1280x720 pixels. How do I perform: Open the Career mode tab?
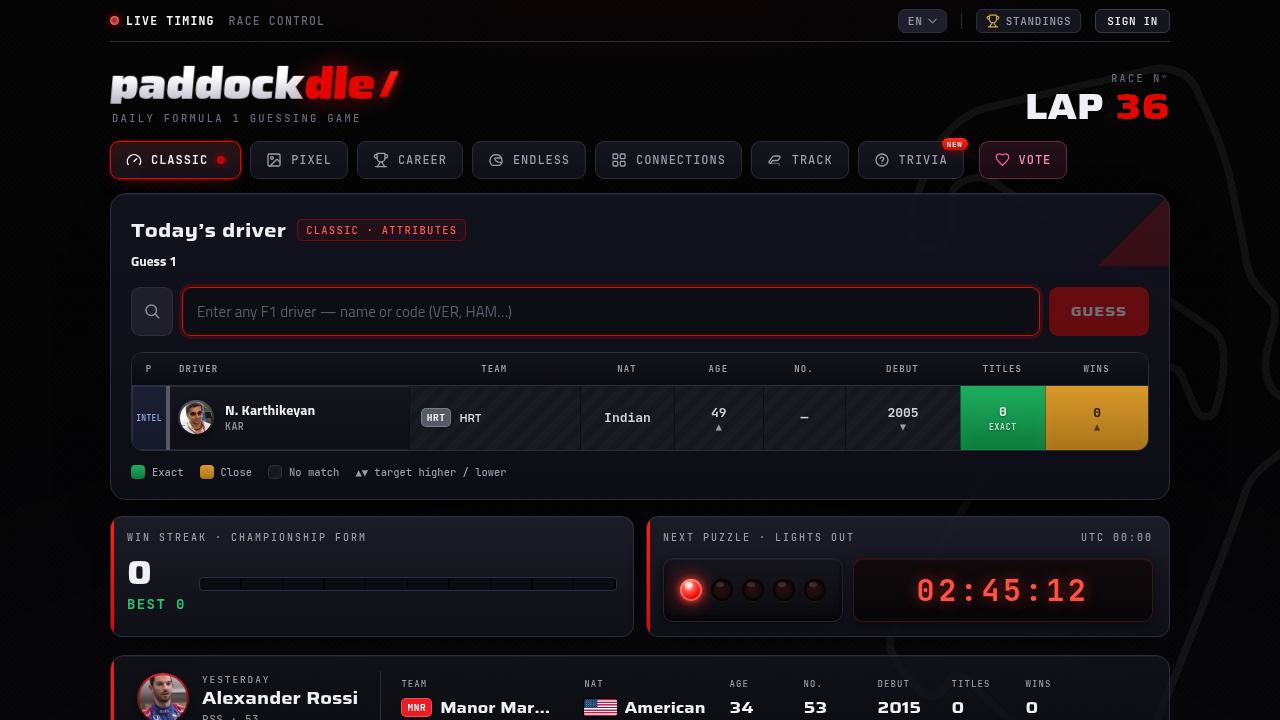pos(410,160)
